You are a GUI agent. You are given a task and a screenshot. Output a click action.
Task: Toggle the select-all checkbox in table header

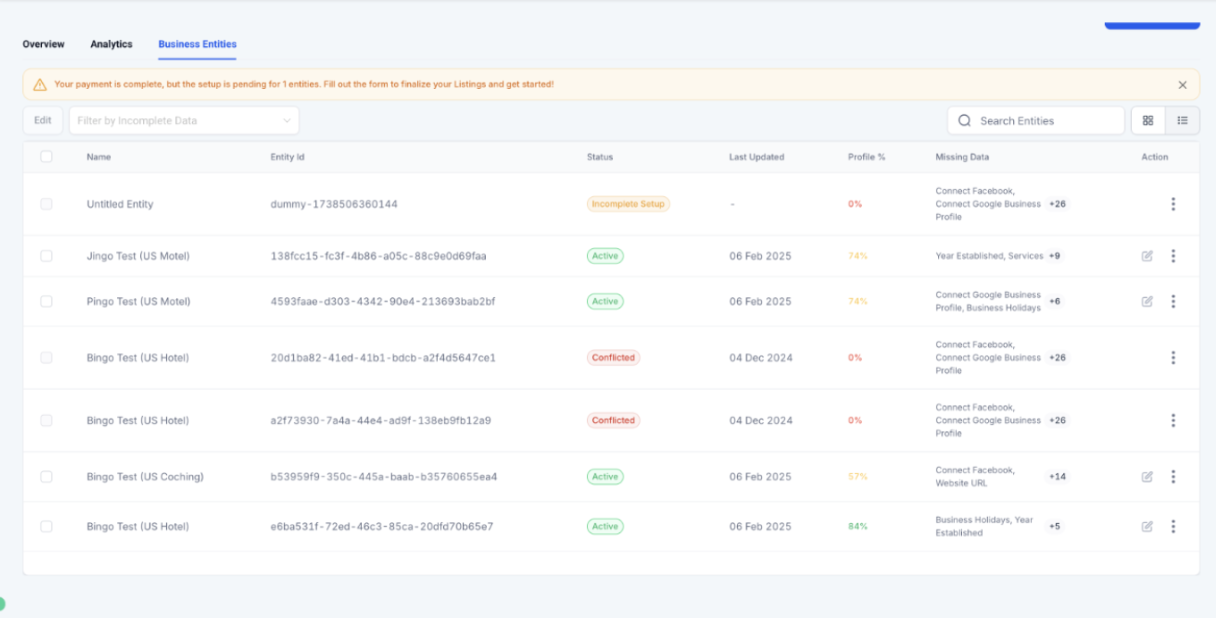tap(46, 157)
